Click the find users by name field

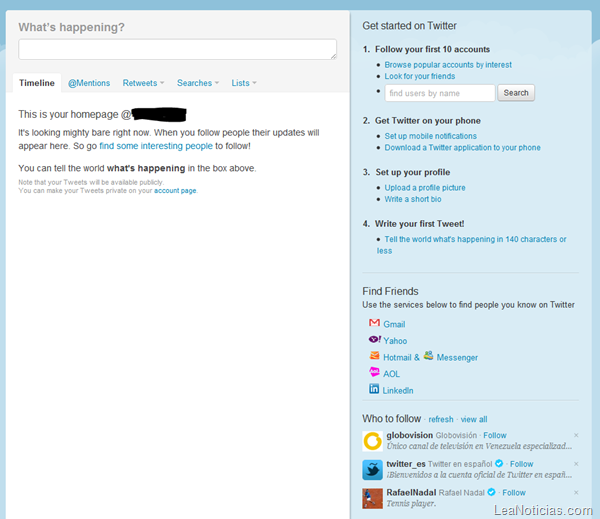coord(440,93)
